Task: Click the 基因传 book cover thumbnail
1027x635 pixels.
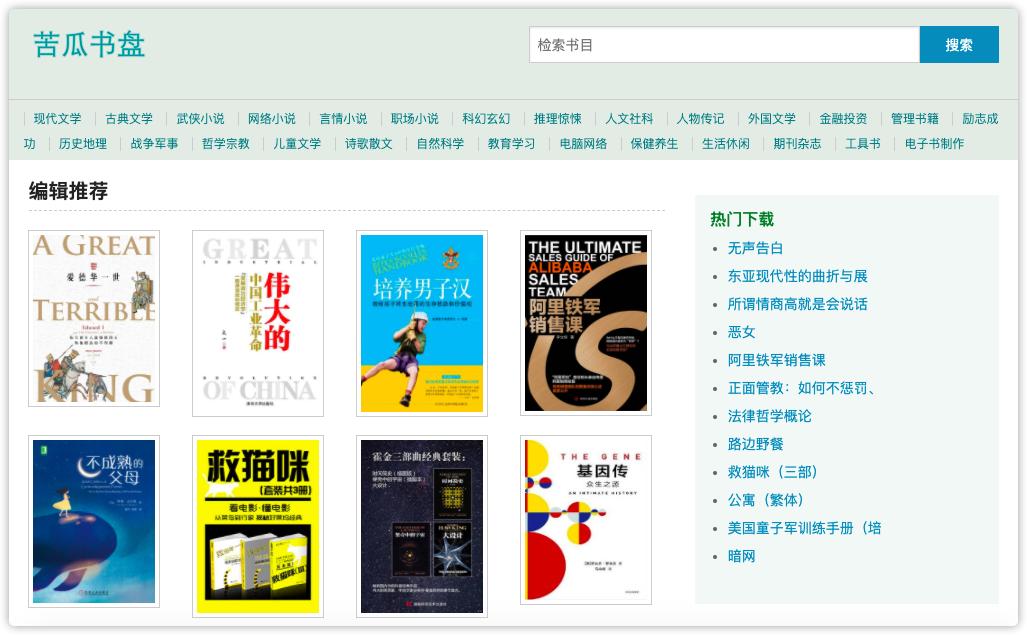Action: coord(586,520)
